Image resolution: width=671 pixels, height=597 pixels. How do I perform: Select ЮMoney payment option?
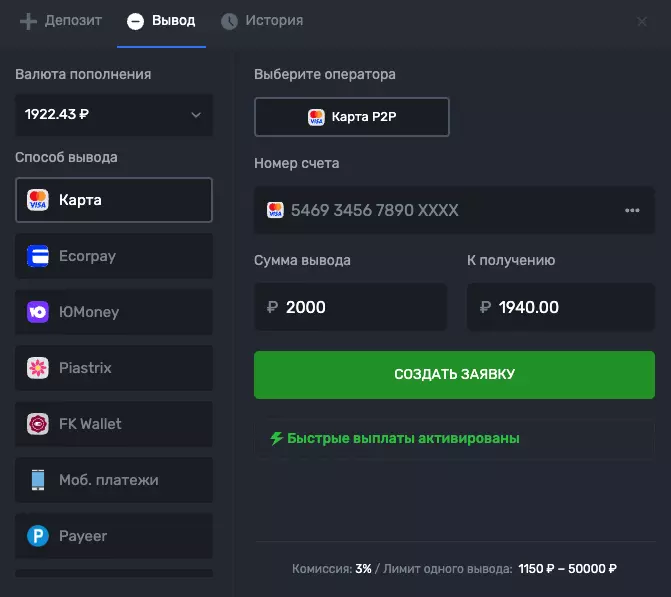pos(114,312)
